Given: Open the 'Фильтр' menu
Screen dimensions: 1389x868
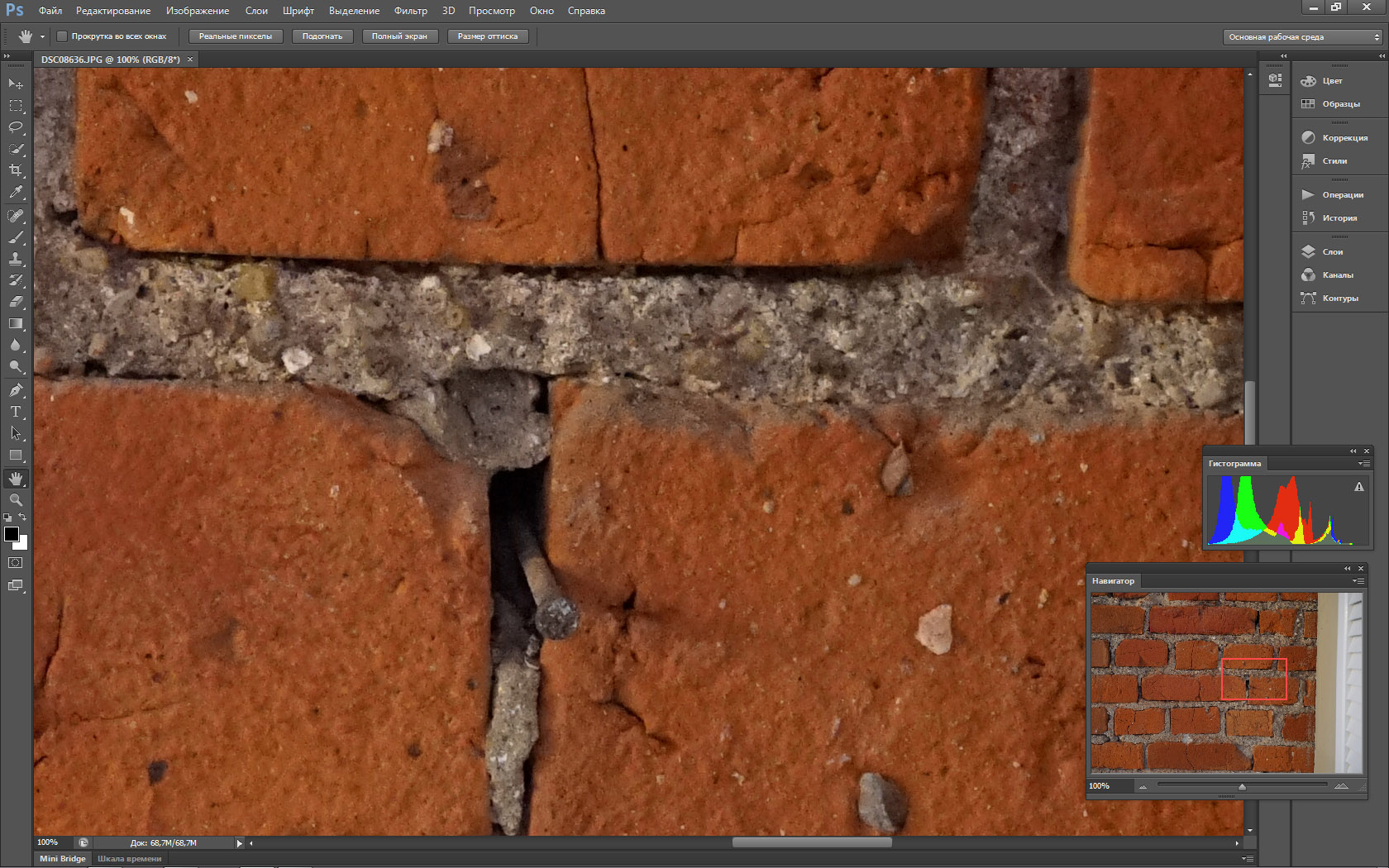Looking at the screenshot, I should (x=410, y=11).
